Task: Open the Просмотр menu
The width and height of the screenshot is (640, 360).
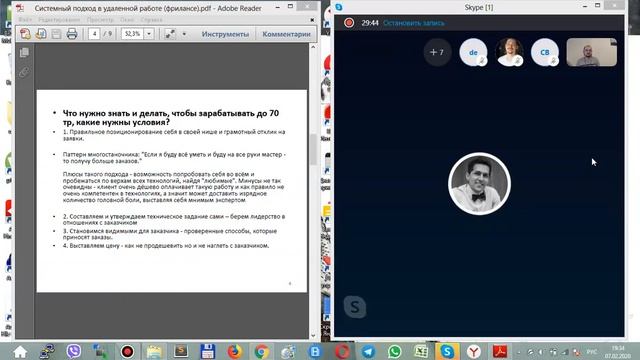Action: pyautogui.click(x=100, y=20)
